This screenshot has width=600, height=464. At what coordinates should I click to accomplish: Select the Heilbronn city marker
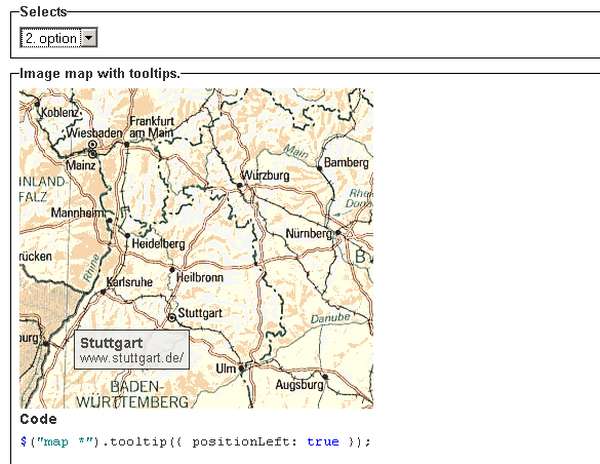[x=171, y=270]
